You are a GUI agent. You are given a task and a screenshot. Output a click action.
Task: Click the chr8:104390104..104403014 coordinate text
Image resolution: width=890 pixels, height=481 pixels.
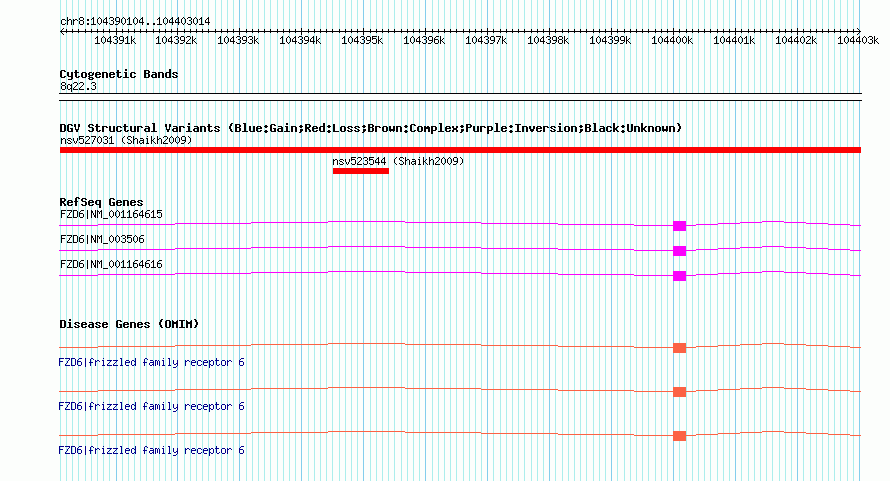135,22
